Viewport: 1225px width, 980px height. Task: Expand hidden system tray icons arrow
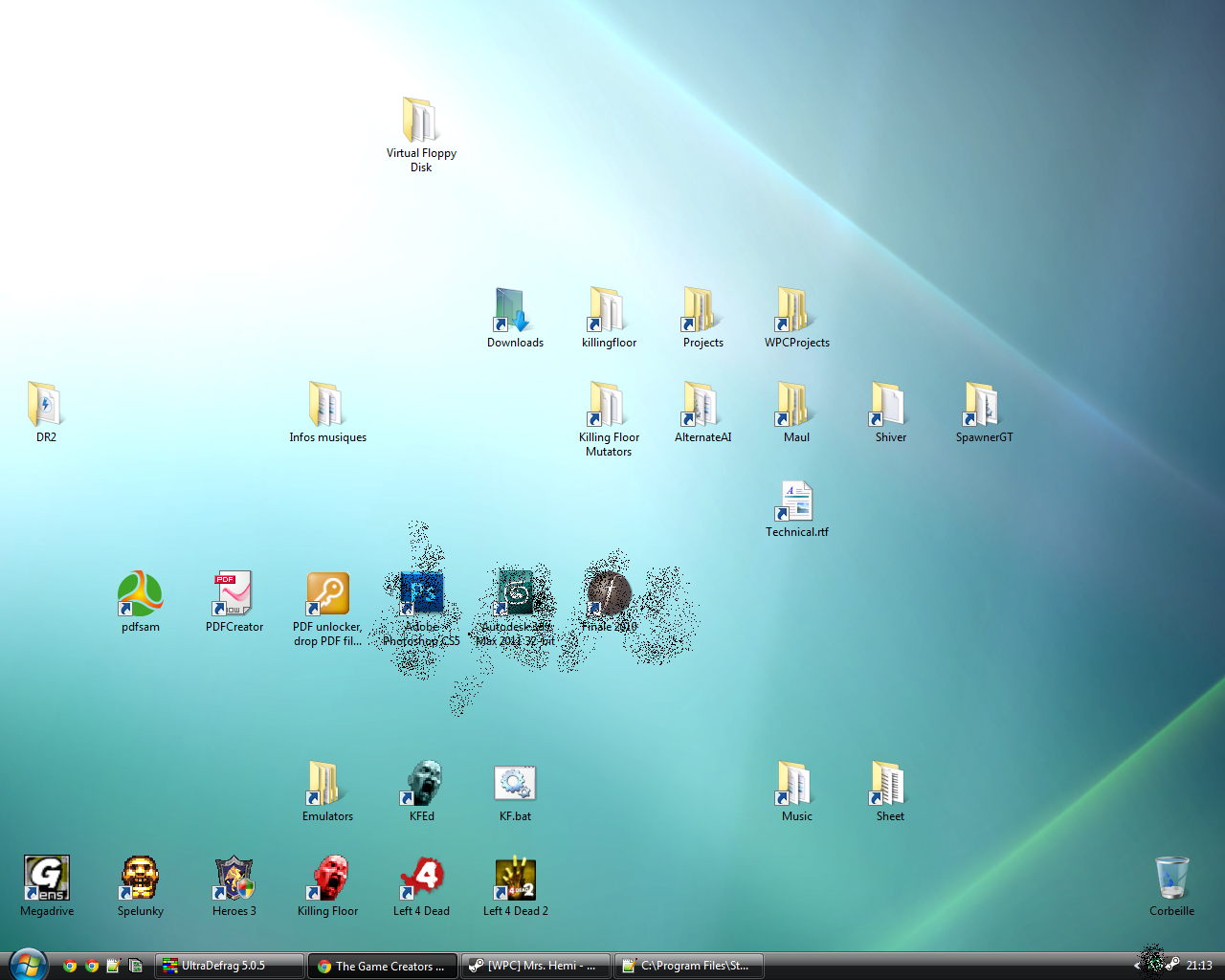[1136, 966]
